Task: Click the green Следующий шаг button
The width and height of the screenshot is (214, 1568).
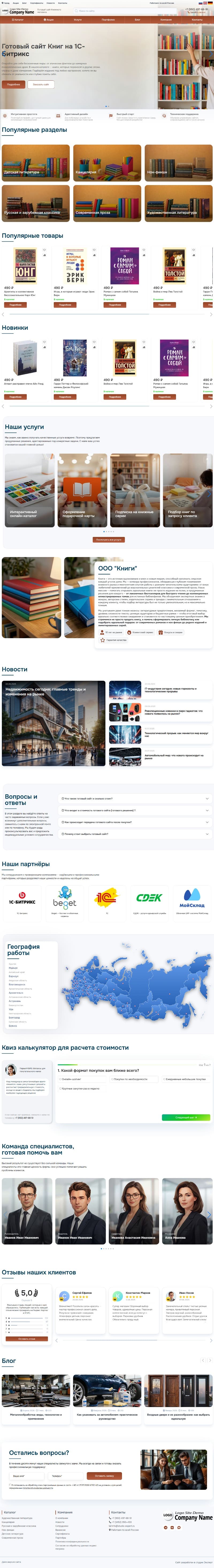Action: tap(185, 1118)
